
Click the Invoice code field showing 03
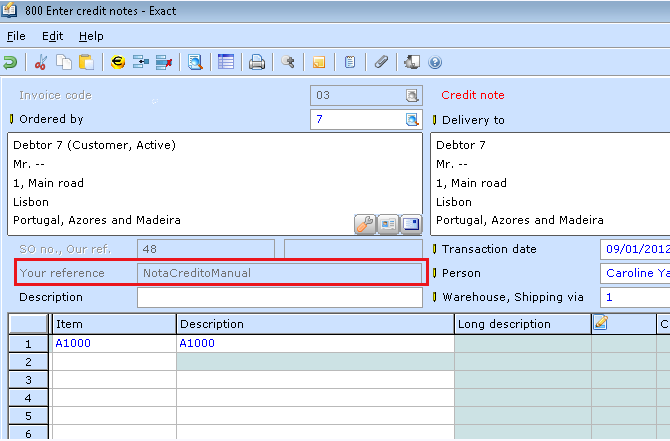[366, 95]
